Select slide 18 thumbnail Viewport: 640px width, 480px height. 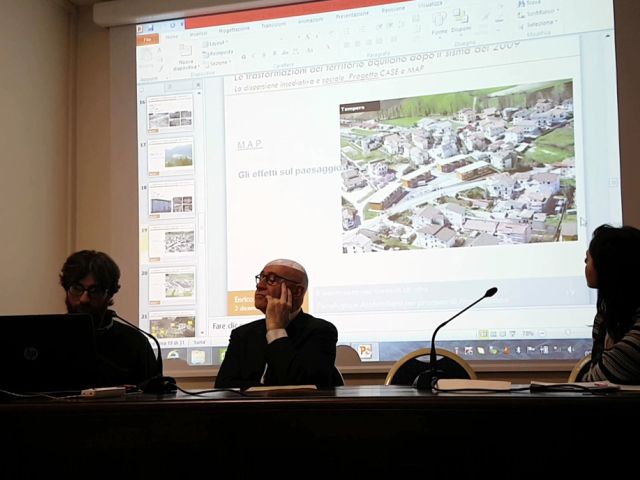[x=171, y=200]
